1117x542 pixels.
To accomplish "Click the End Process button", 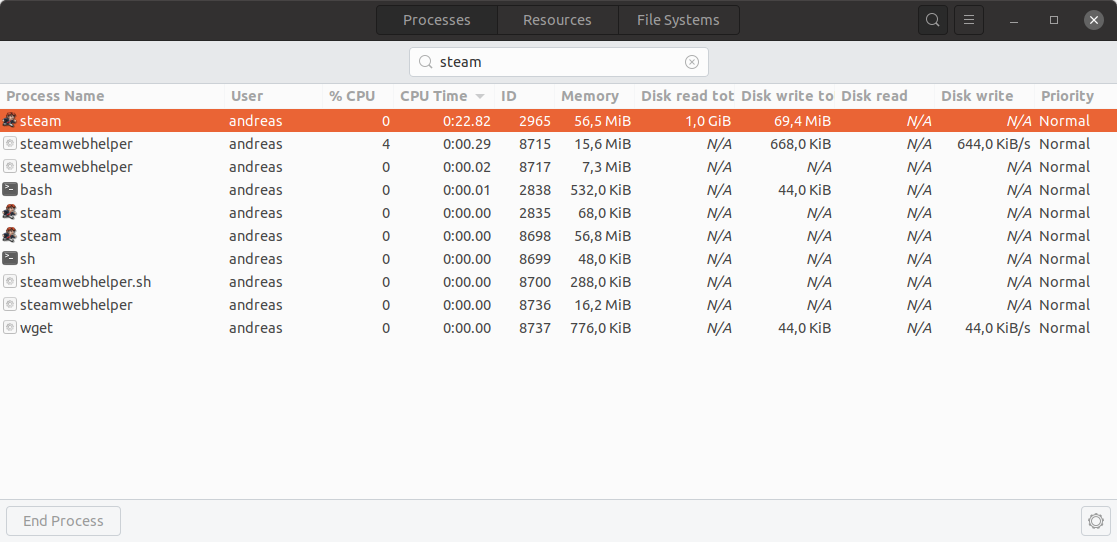I will point(63,521).
